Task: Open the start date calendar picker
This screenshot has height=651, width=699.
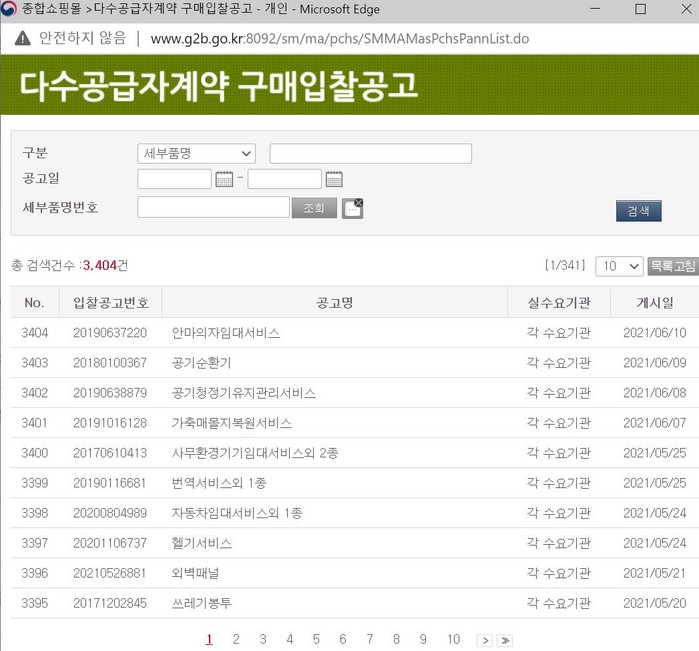Action: [x=224, y=180]
